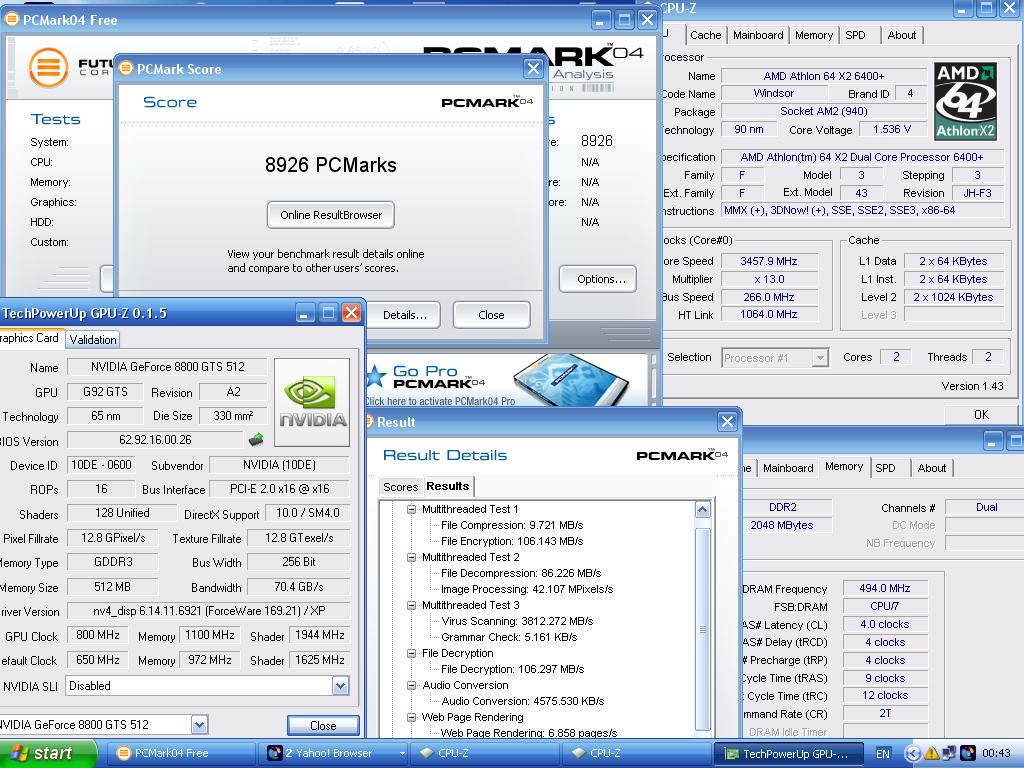Switch to the Validation tab in GPU-Z

tap(93, 340)
